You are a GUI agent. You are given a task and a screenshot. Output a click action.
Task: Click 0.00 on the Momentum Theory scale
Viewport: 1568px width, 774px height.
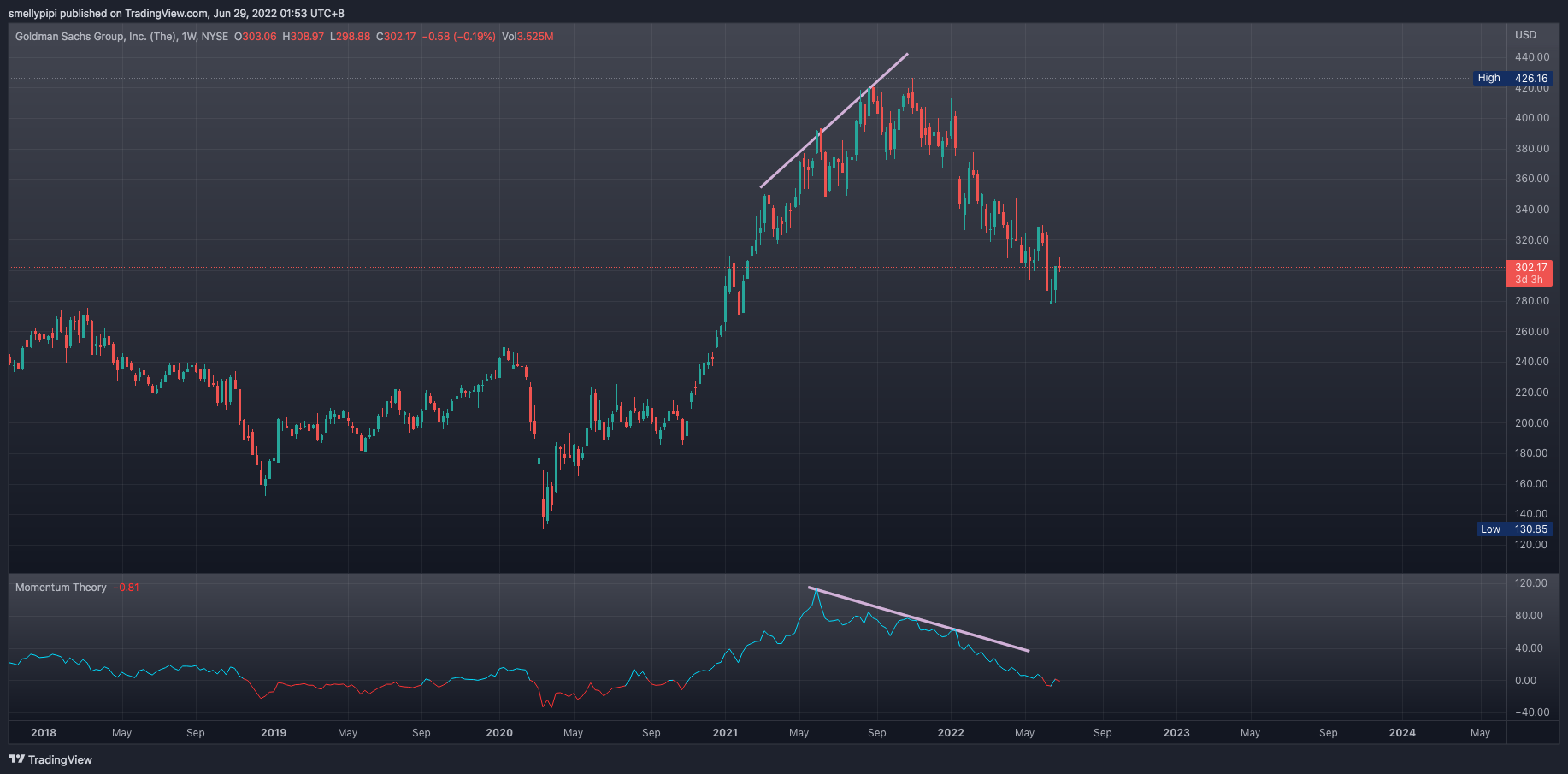[1526, 681]
